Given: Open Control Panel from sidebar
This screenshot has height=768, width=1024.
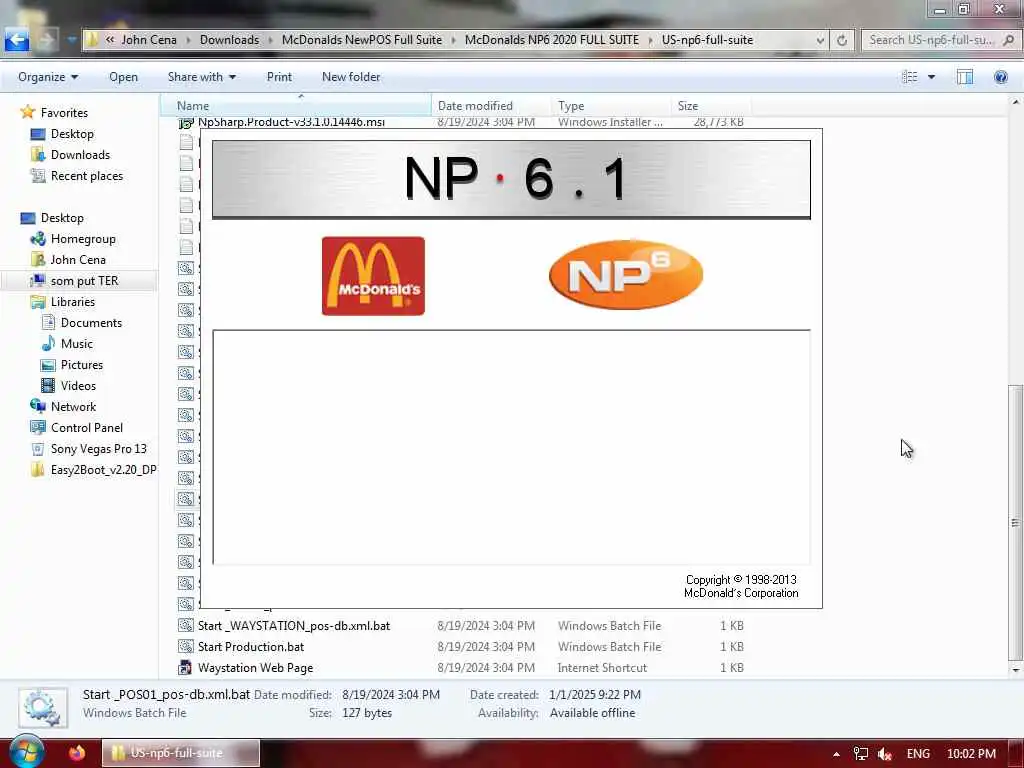Looking at the screenshot, I should [x=87, y=428].
